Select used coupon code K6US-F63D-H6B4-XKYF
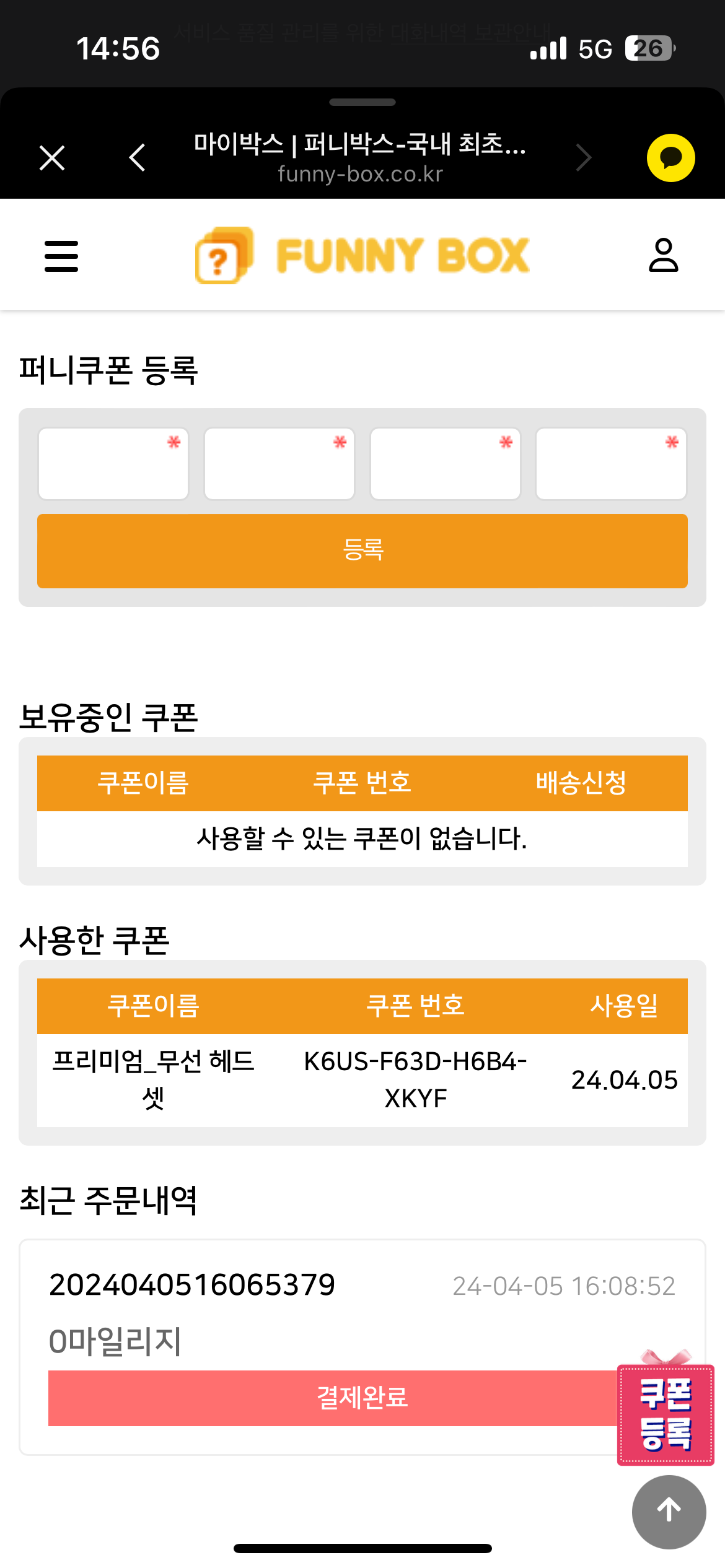 (415, 1080)
